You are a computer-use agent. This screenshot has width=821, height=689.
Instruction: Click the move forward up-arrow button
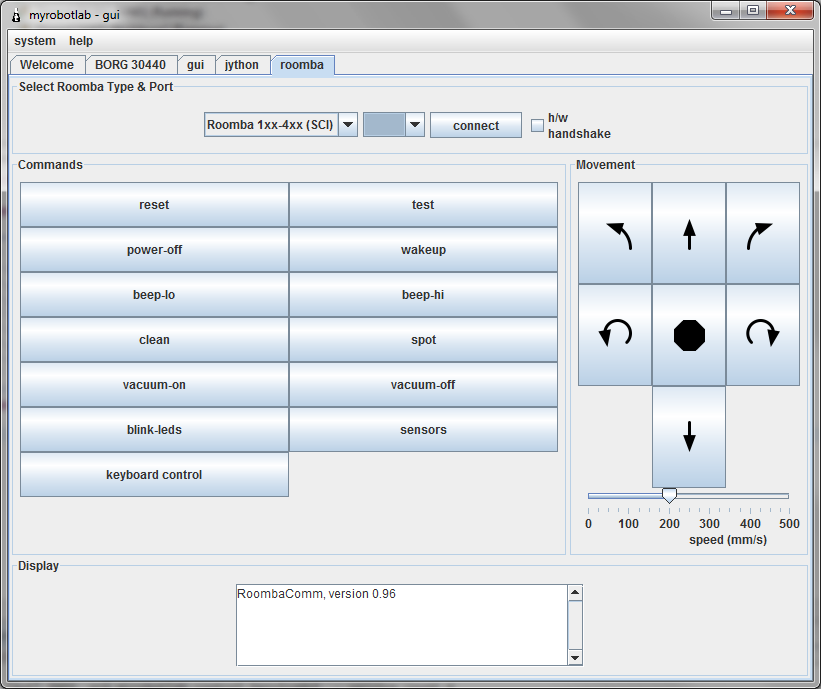pyautogui.click(x=689, y=234)
